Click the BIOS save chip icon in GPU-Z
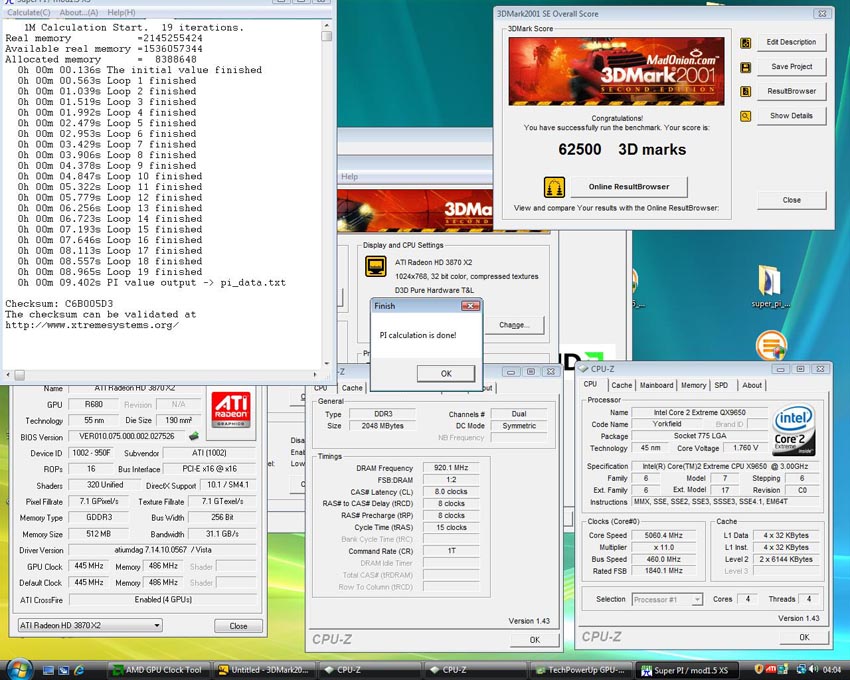 [x=194, y=435]
